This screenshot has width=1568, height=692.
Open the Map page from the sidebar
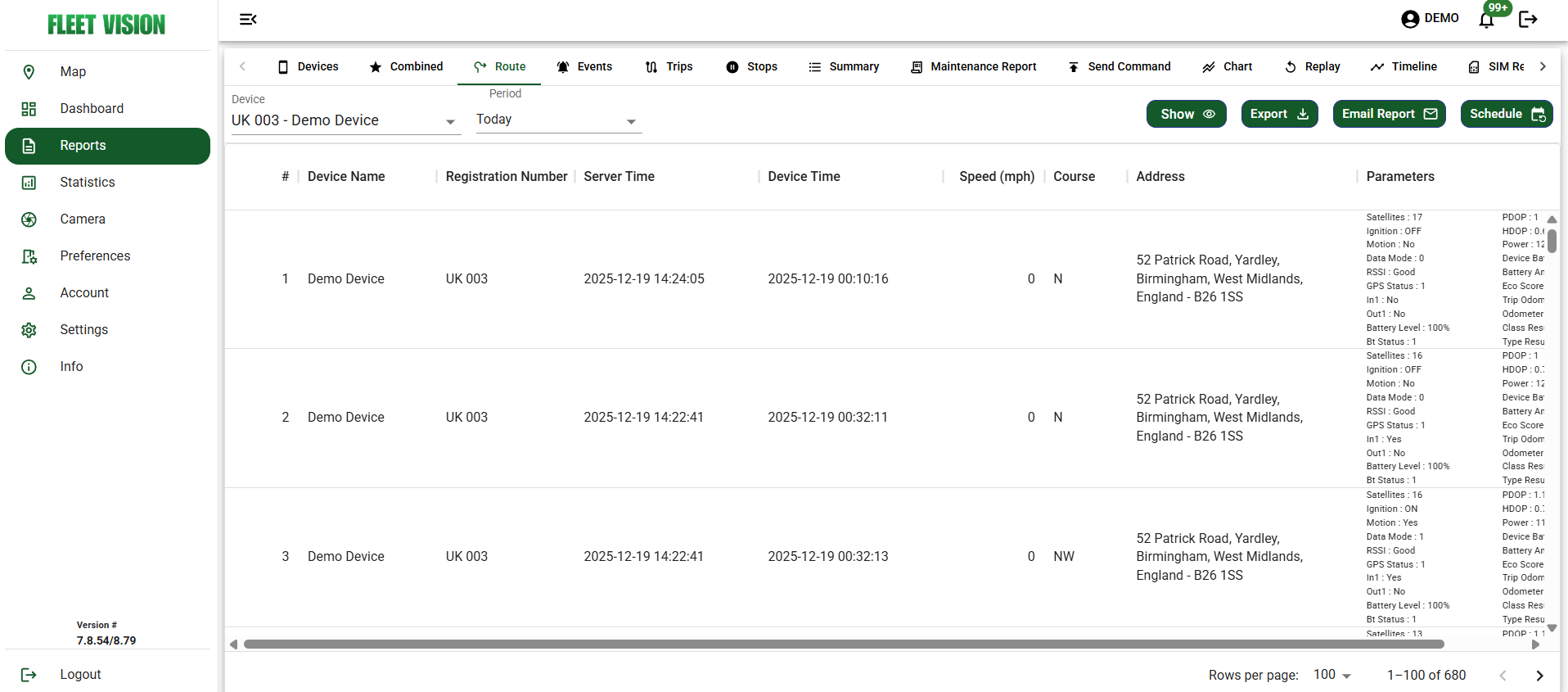click(73, 72)
